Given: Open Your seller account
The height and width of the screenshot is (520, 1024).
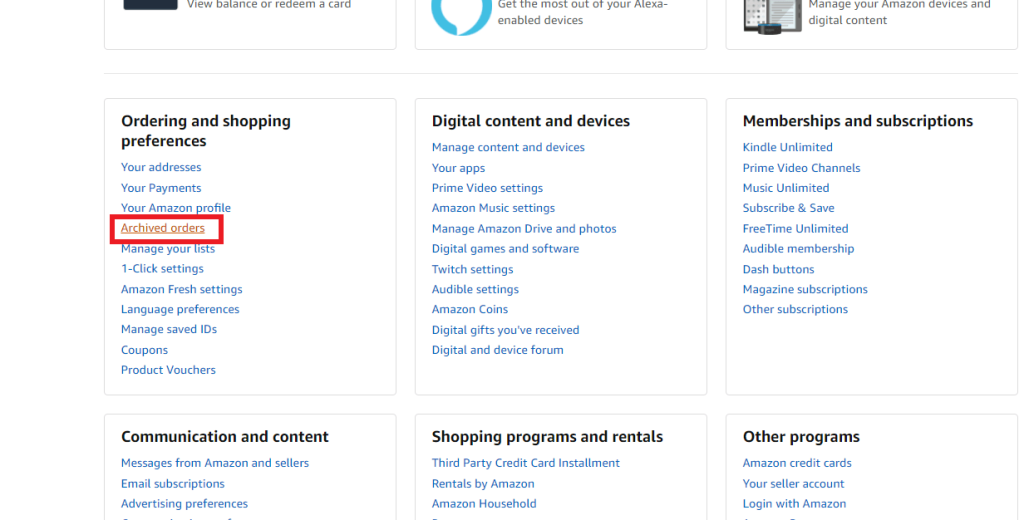Looking at the screenshot, I should (x=793, y=484).
